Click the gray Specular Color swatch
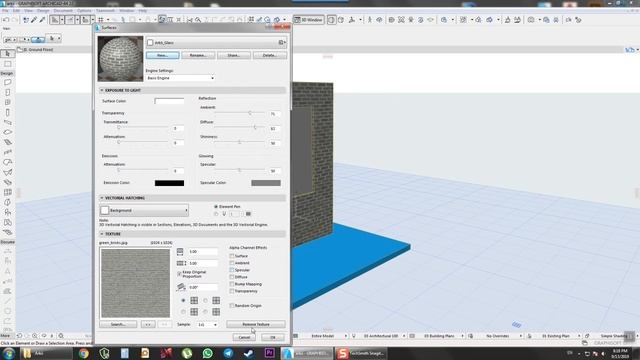640x360 pixels. [266, 183]
